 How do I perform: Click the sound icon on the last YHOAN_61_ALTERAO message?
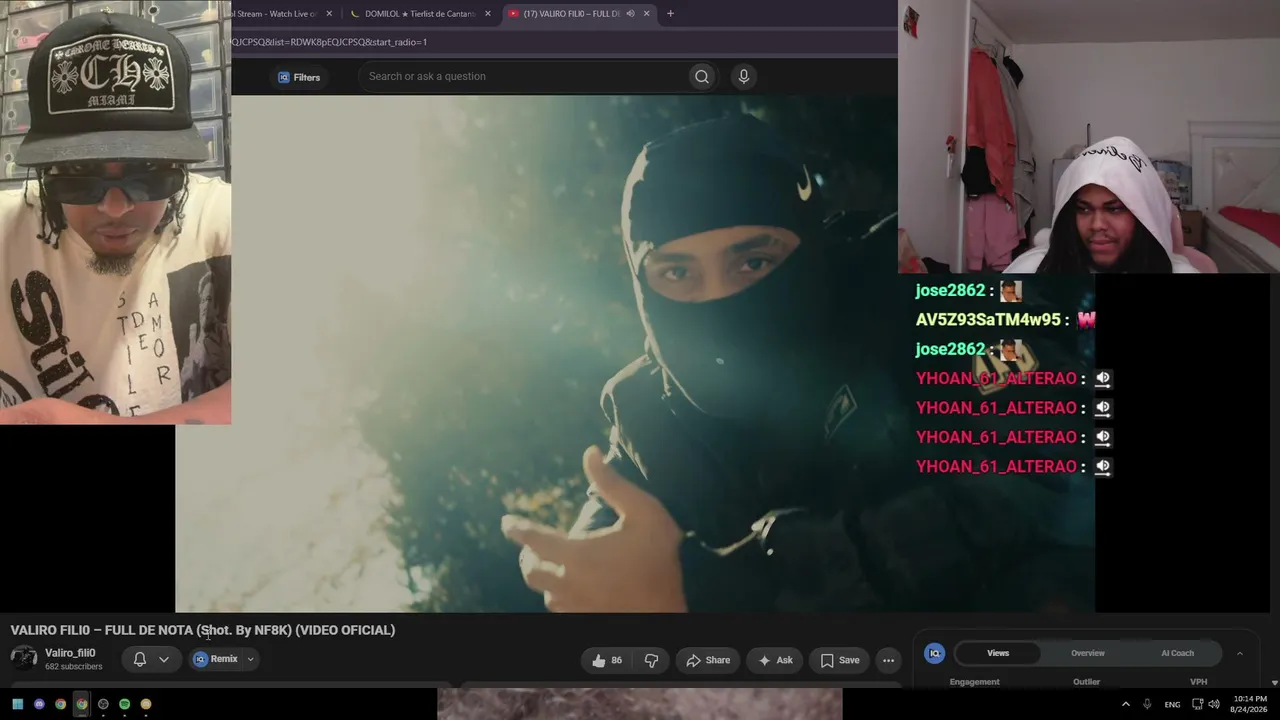point(1102,467)
